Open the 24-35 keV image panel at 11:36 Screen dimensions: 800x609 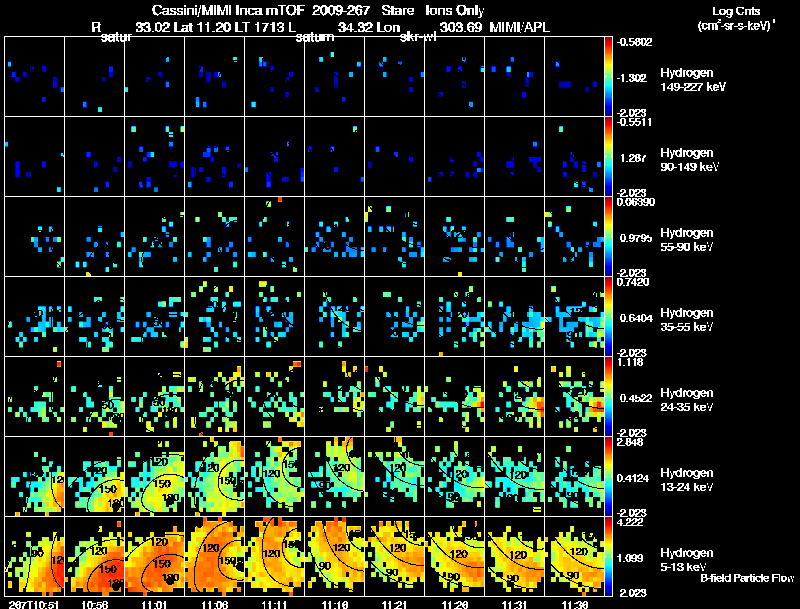574,397
